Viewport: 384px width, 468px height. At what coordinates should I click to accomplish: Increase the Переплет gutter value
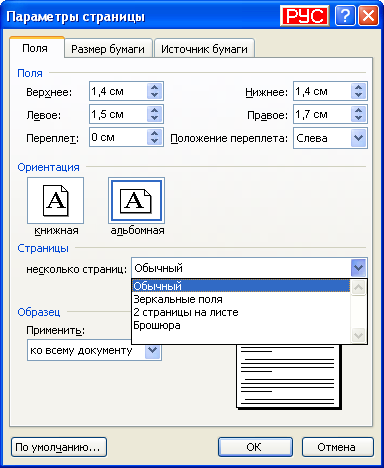(x=154, y=133)
